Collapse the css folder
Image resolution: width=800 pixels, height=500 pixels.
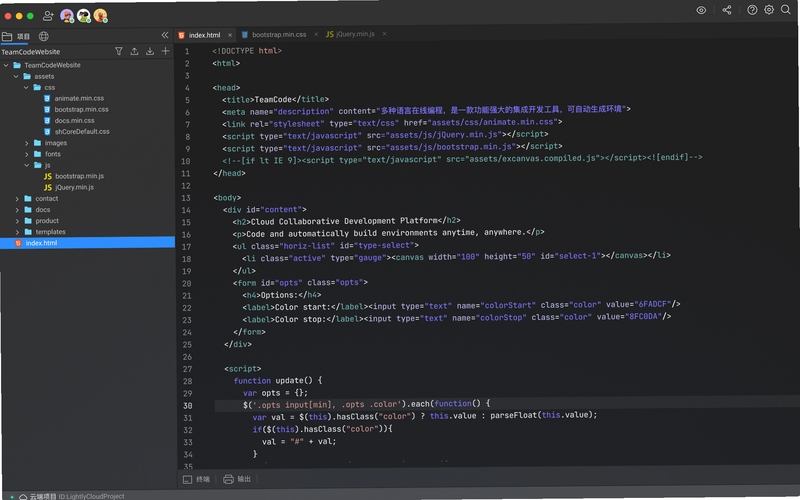26,88
